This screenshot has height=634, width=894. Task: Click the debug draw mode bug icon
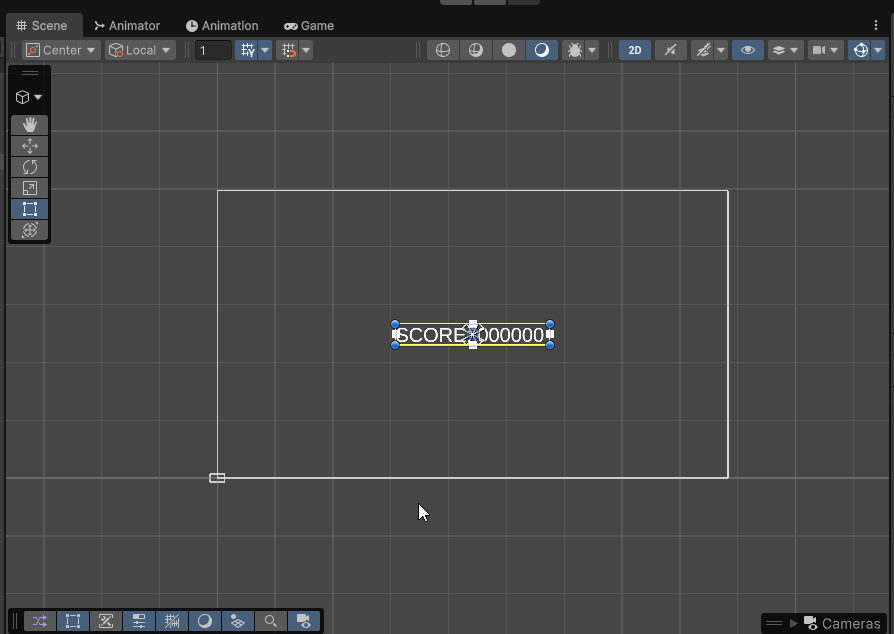(575, 50)
